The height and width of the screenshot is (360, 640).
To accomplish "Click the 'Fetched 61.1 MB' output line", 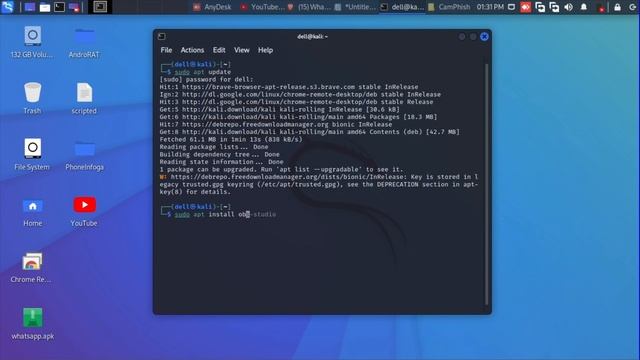I will click(231, 139).
